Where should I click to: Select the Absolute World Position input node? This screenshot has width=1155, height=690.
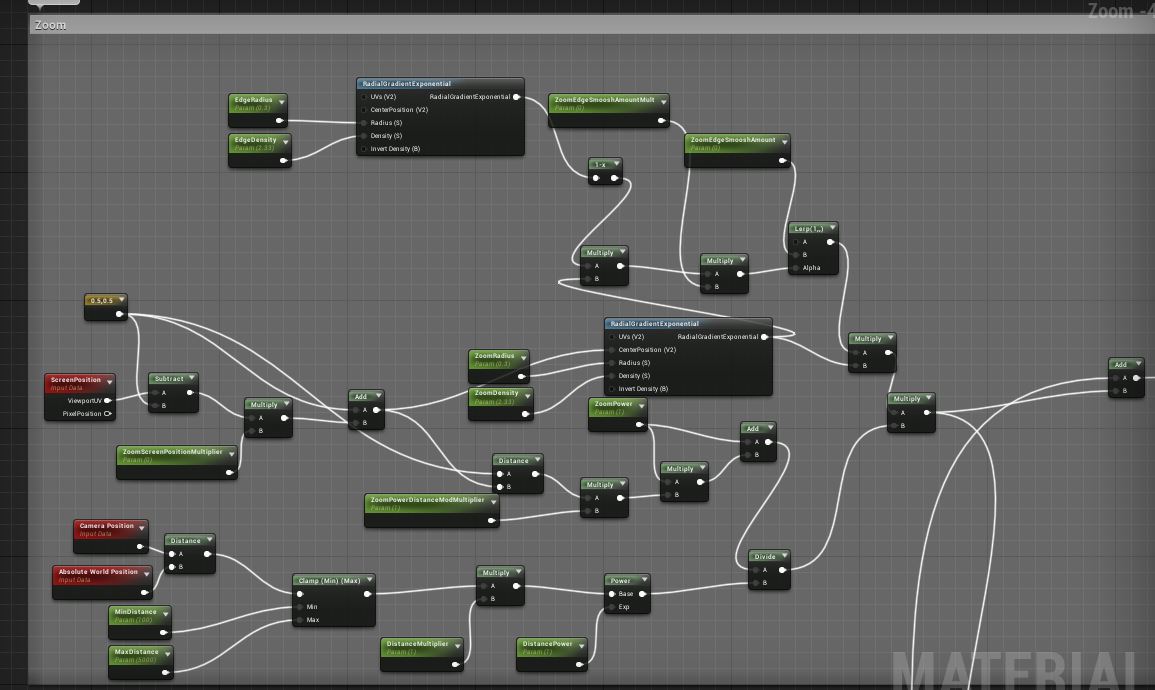pyautogui.click(x=97, y=572)
